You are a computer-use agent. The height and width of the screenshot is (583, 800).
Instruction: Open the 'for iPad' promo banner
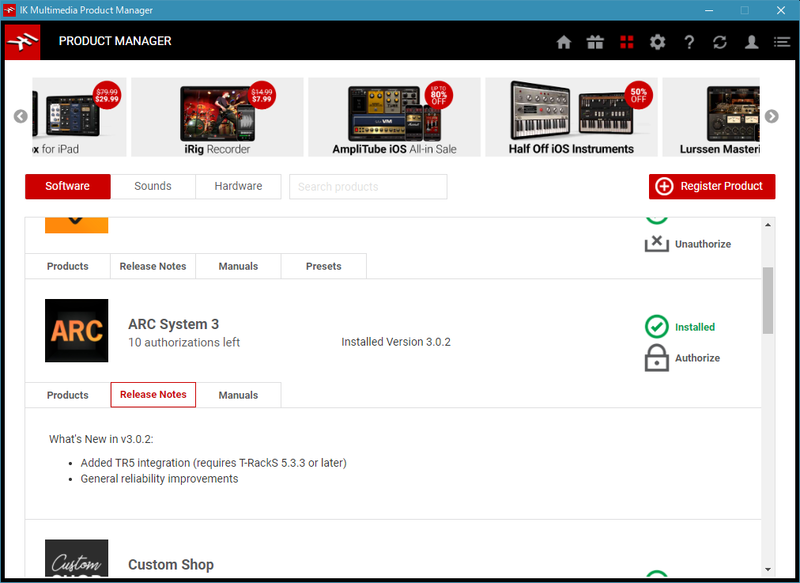tap(79, 117)
